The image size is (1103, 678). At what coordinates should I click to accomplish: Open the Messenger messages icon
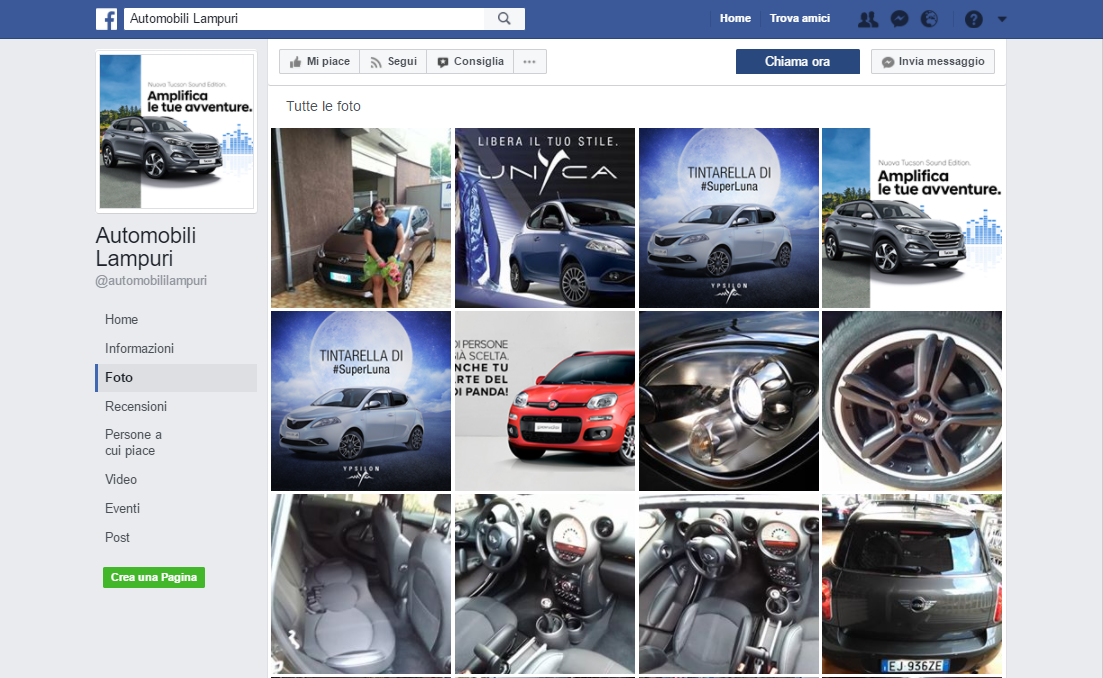click(899, 19)
